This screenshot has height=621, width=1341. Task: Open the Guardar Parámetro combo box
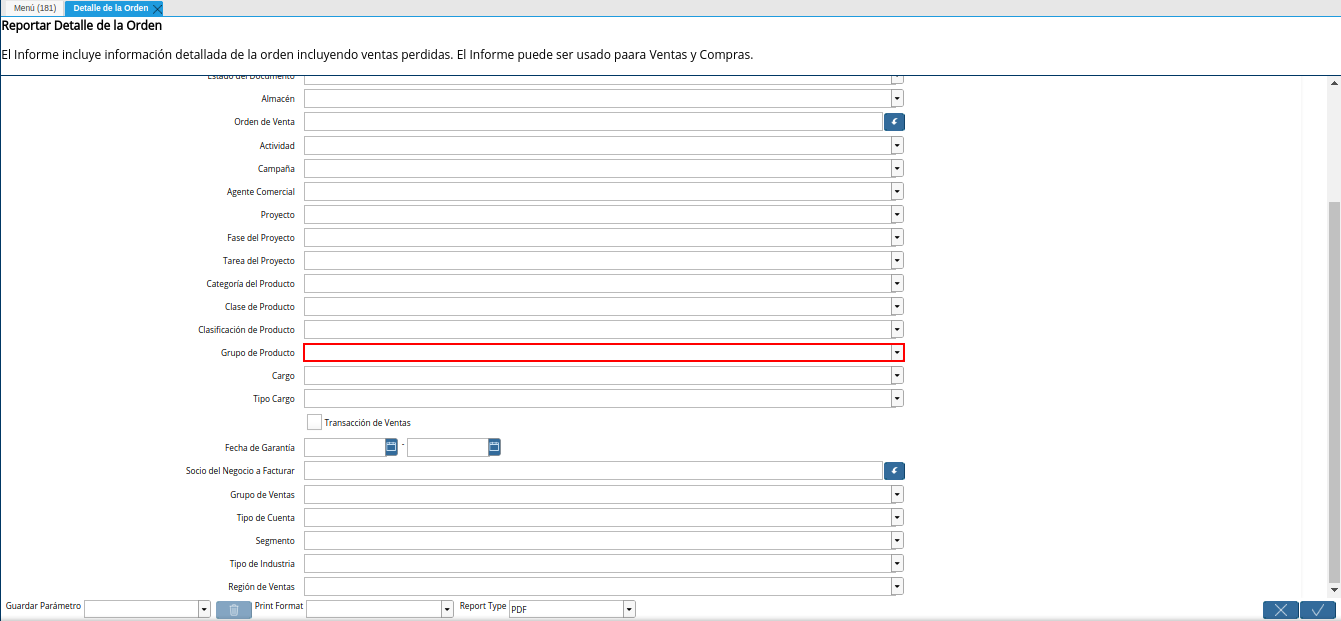[204, 609]
